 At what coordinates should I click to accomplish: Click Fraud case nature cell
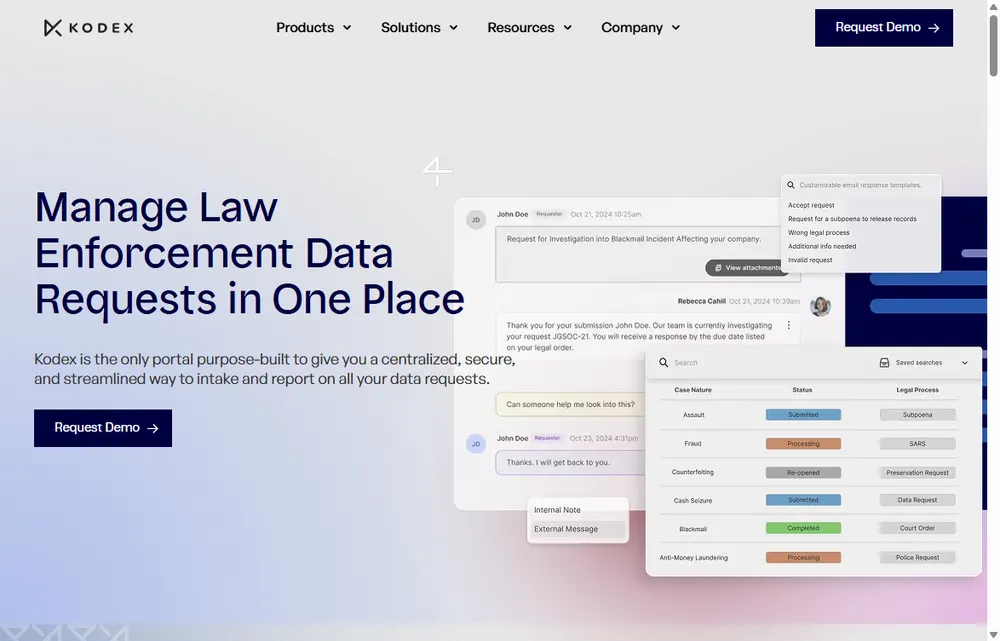click(693, 444)
